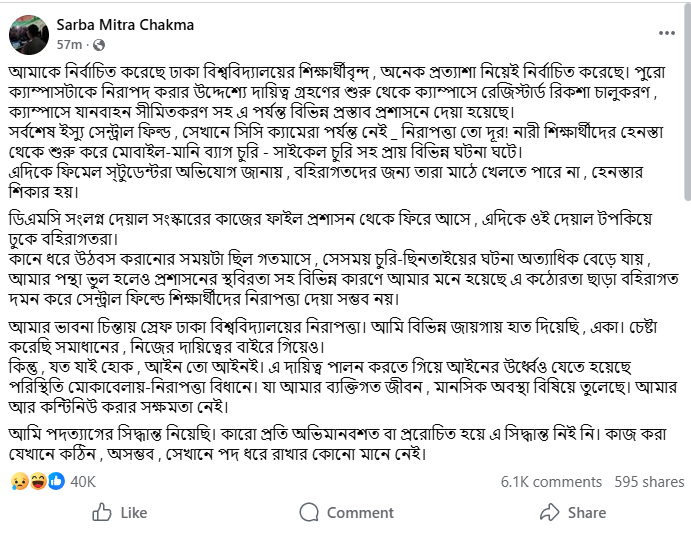The width and height of the screenshot is (691, 540).
Task: Open Sarba Mitra Chakma's profile name link
Action: pyautogui.click(x=125, y=25)
